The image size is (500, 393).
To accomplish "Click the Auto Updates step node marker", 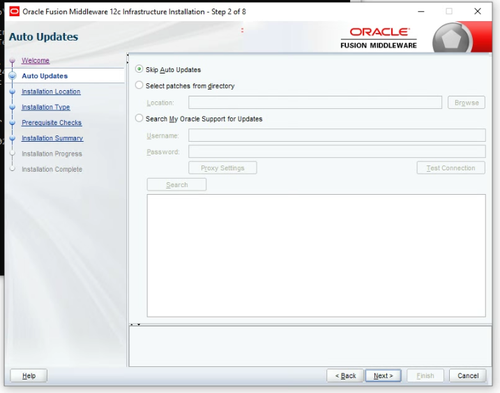I will [12, 76].
